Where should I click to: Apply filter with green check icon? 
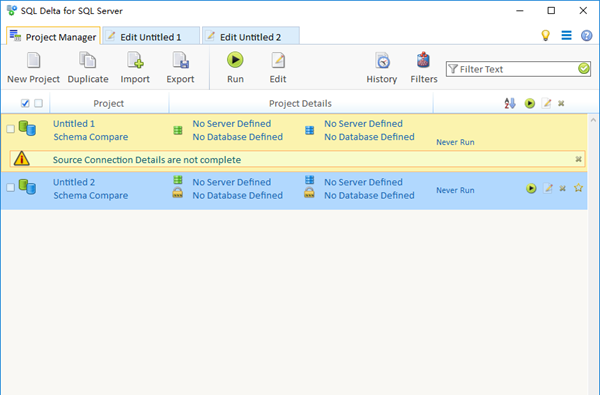pos(584,69)
